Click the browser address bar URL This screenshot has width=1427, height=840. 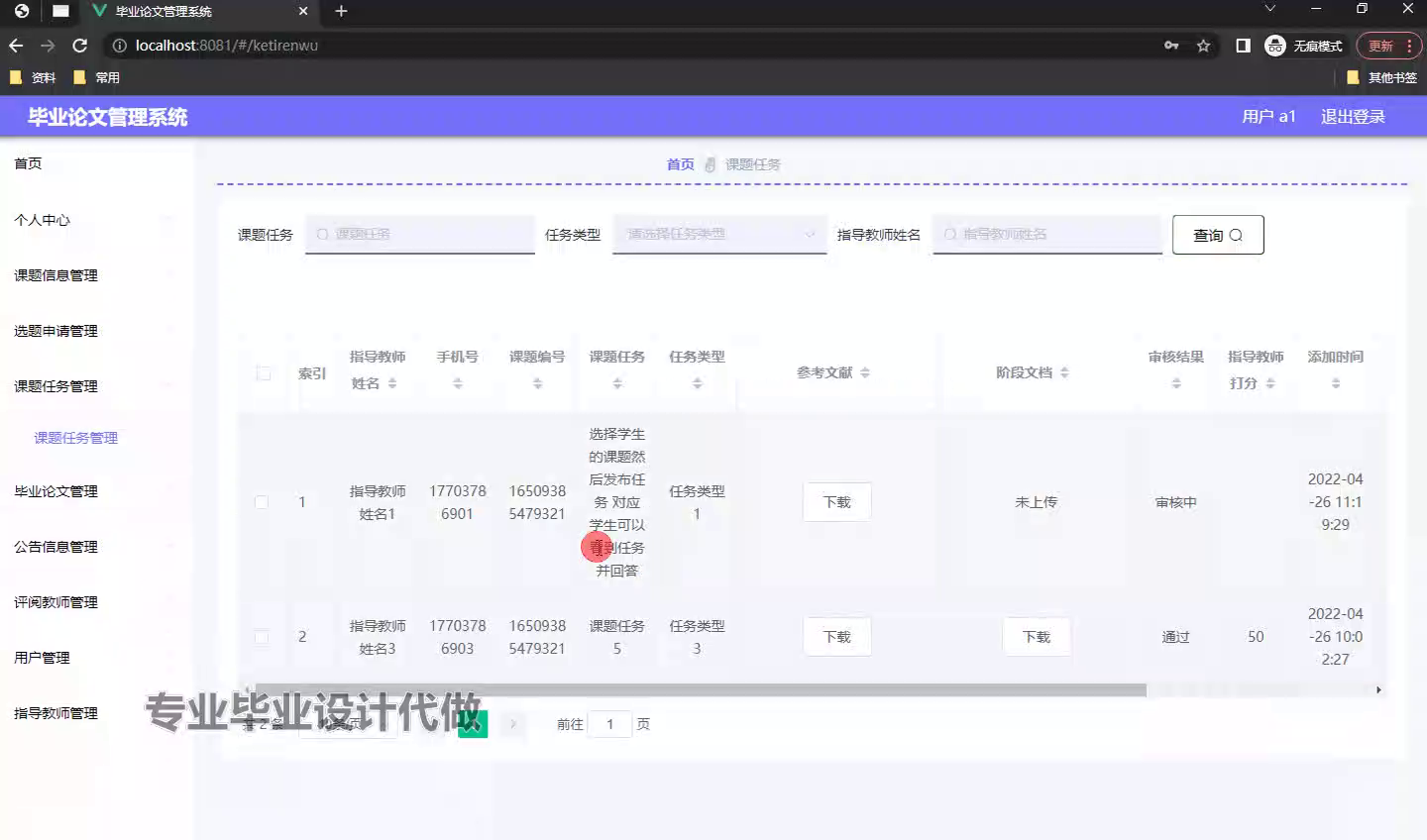click(x=227, y=46)
